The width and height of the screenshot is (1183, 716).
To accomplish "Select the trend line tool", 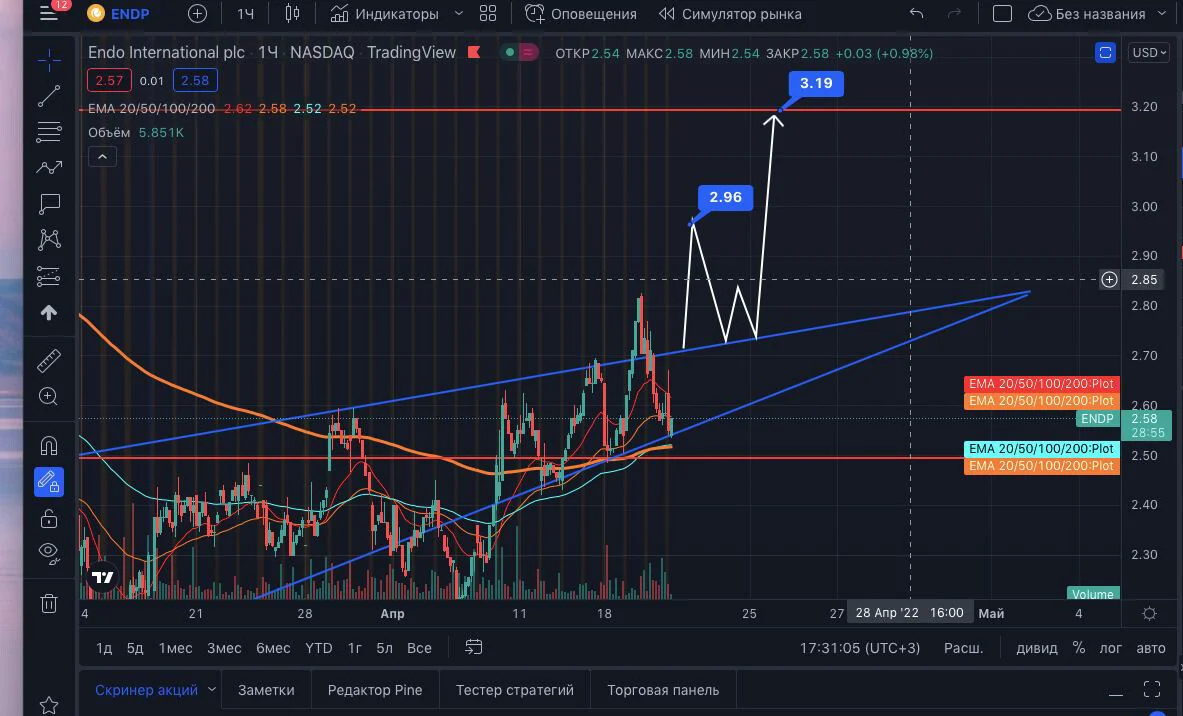I will coord(49,96).
